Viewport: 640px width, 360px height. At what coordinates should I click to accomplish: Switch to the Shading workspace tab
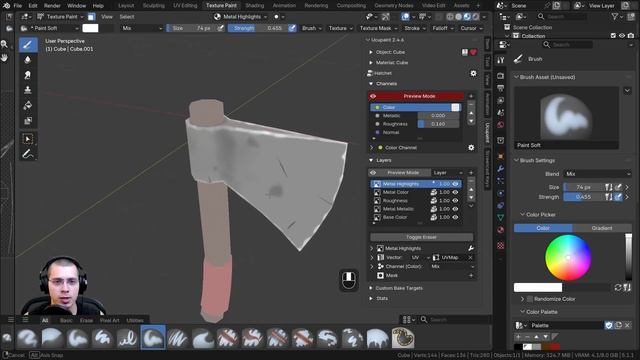tap(255, 6)
